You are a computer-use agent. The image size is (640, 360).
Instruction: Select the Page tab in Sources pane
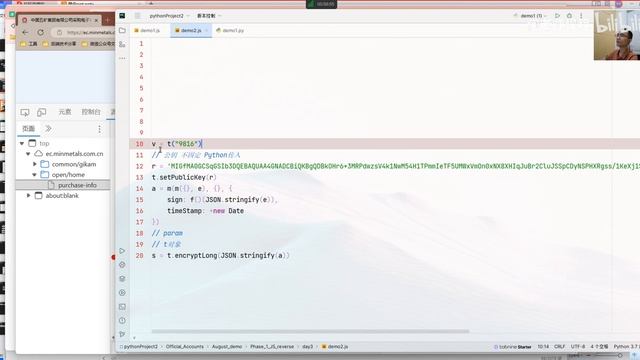tap(29, 129)
